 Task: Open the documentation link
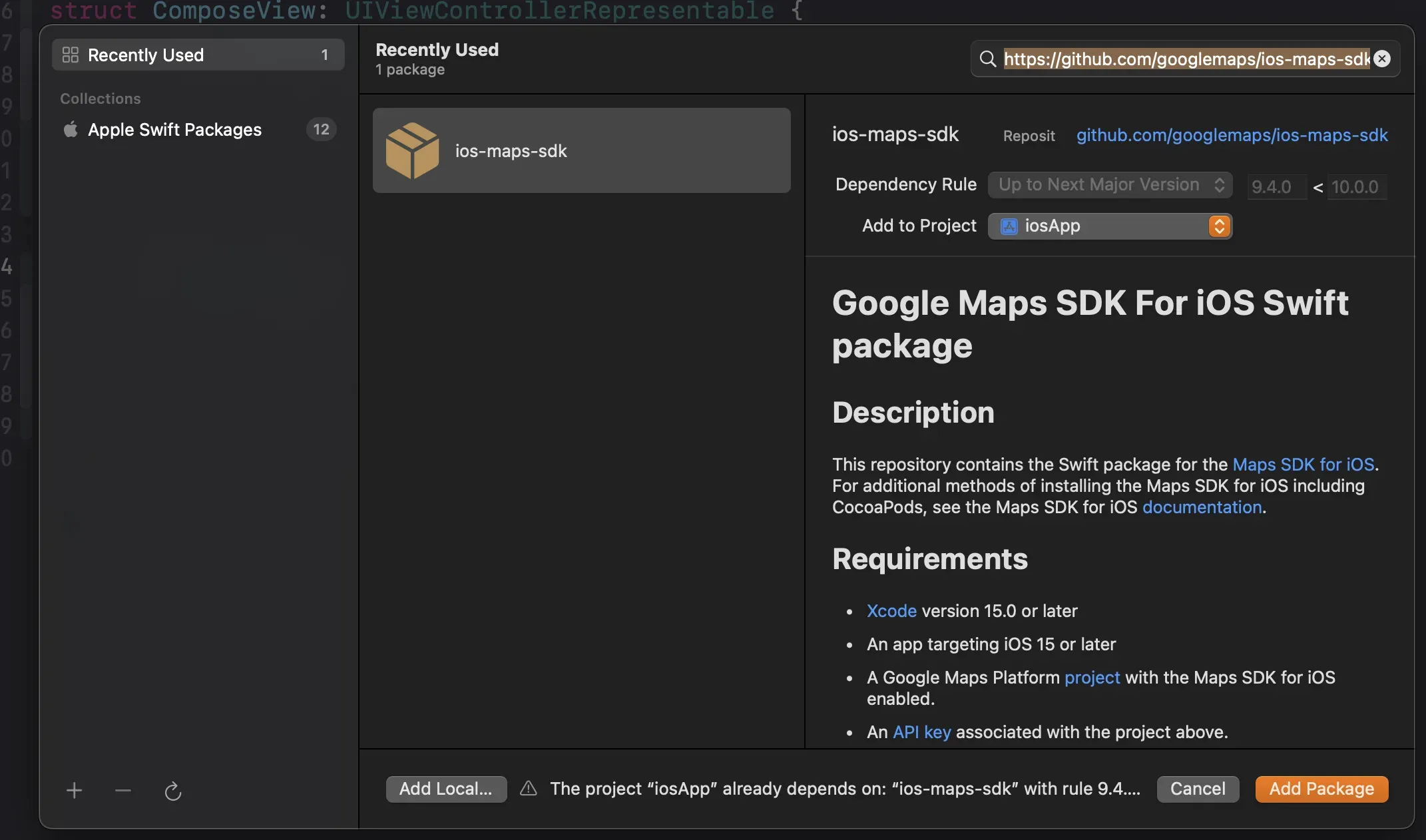1201,507
